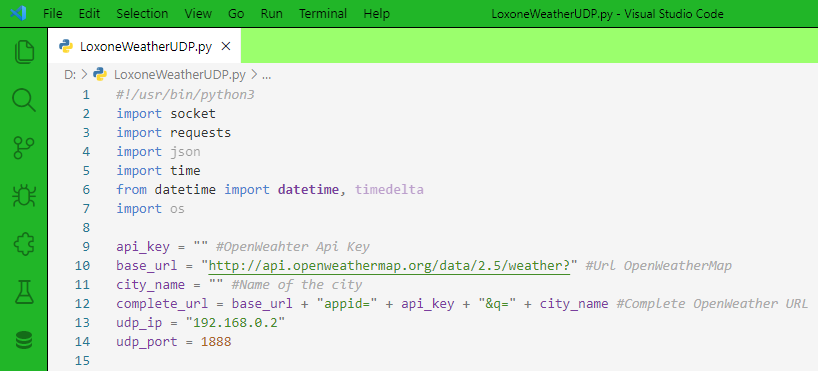Click the word requests on line 3
The image size is (818, 371).
click(x=201, y=133)
